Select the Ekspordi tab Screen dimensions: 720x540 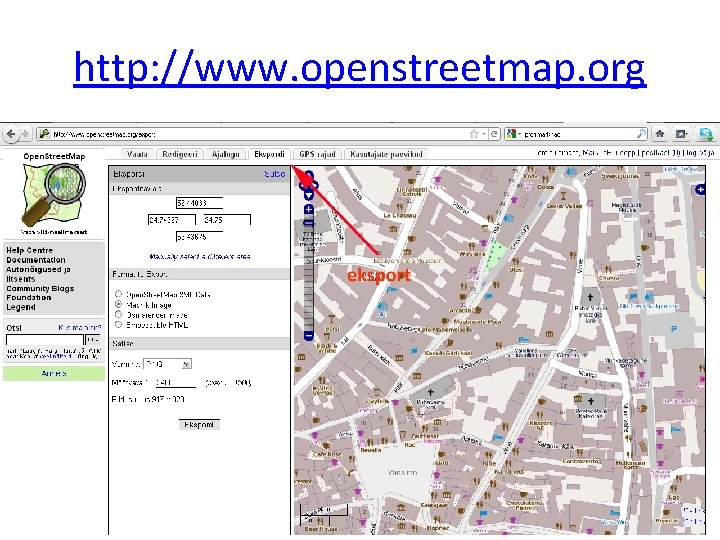pos(269,154)
